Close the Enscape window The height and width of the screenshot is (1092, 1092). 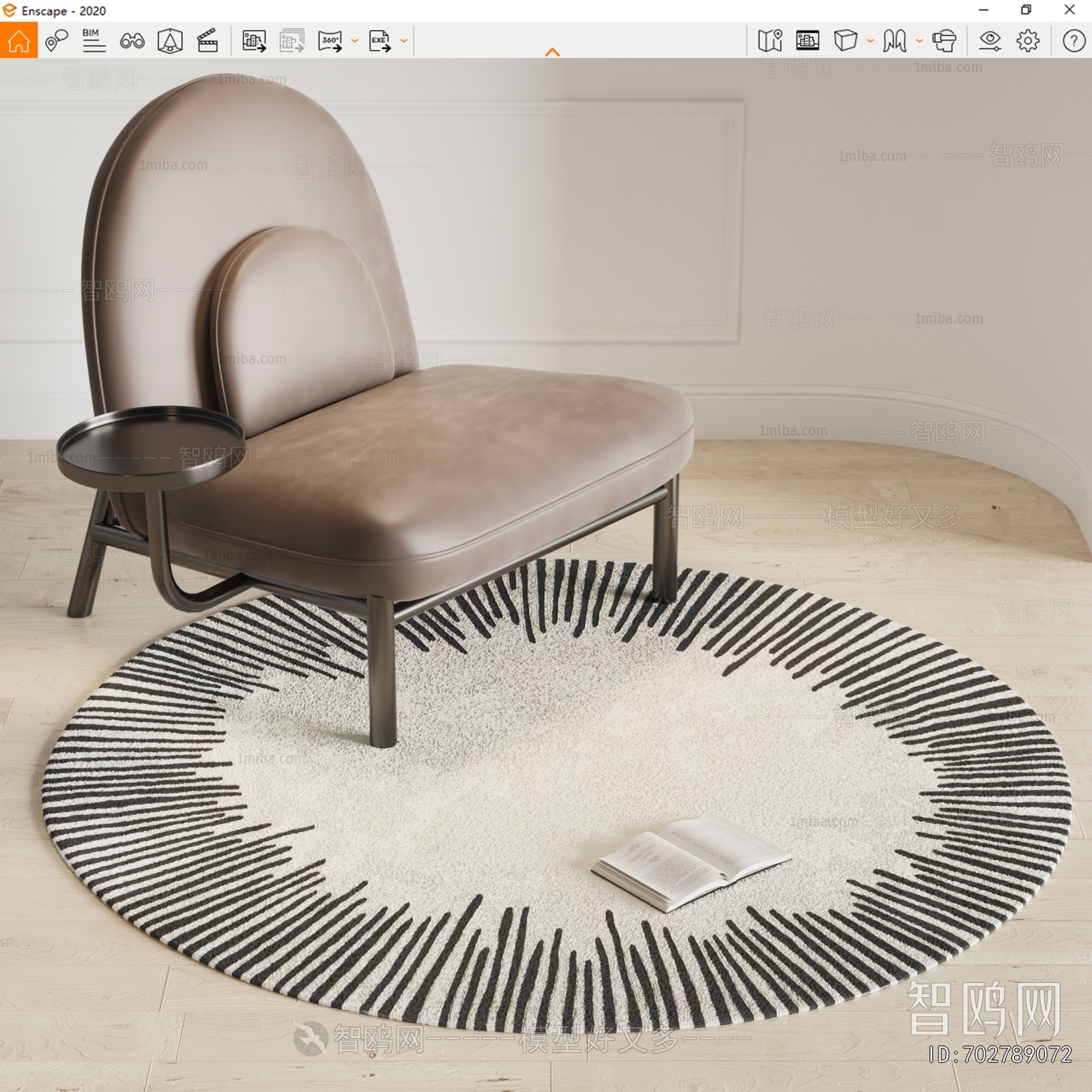coord(1069,10)
